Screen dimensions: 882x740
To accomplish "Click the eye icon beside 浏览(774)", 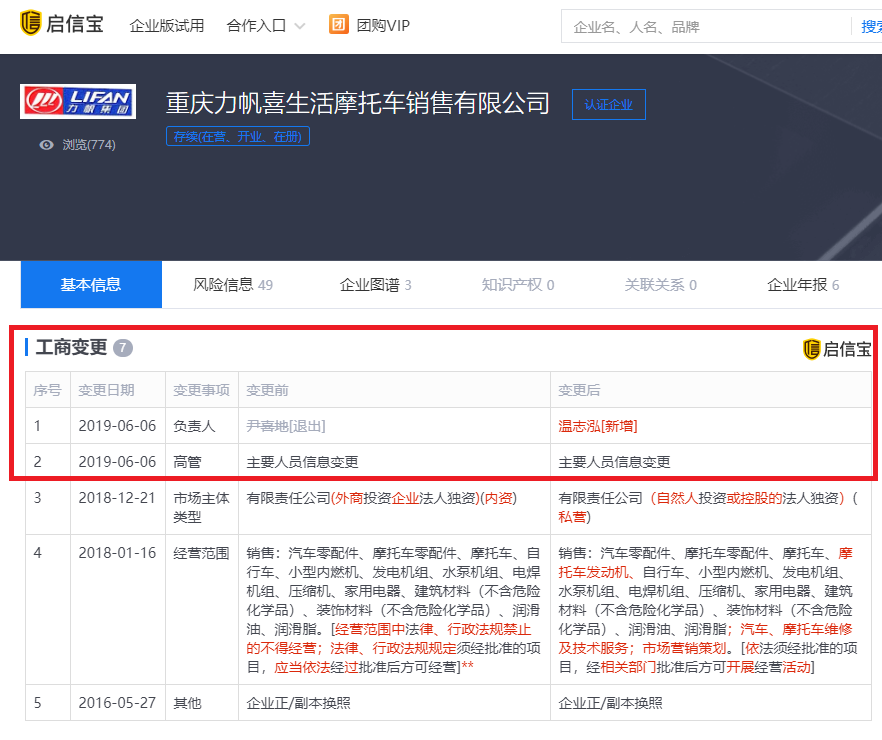I will click(x=46, y=145).
